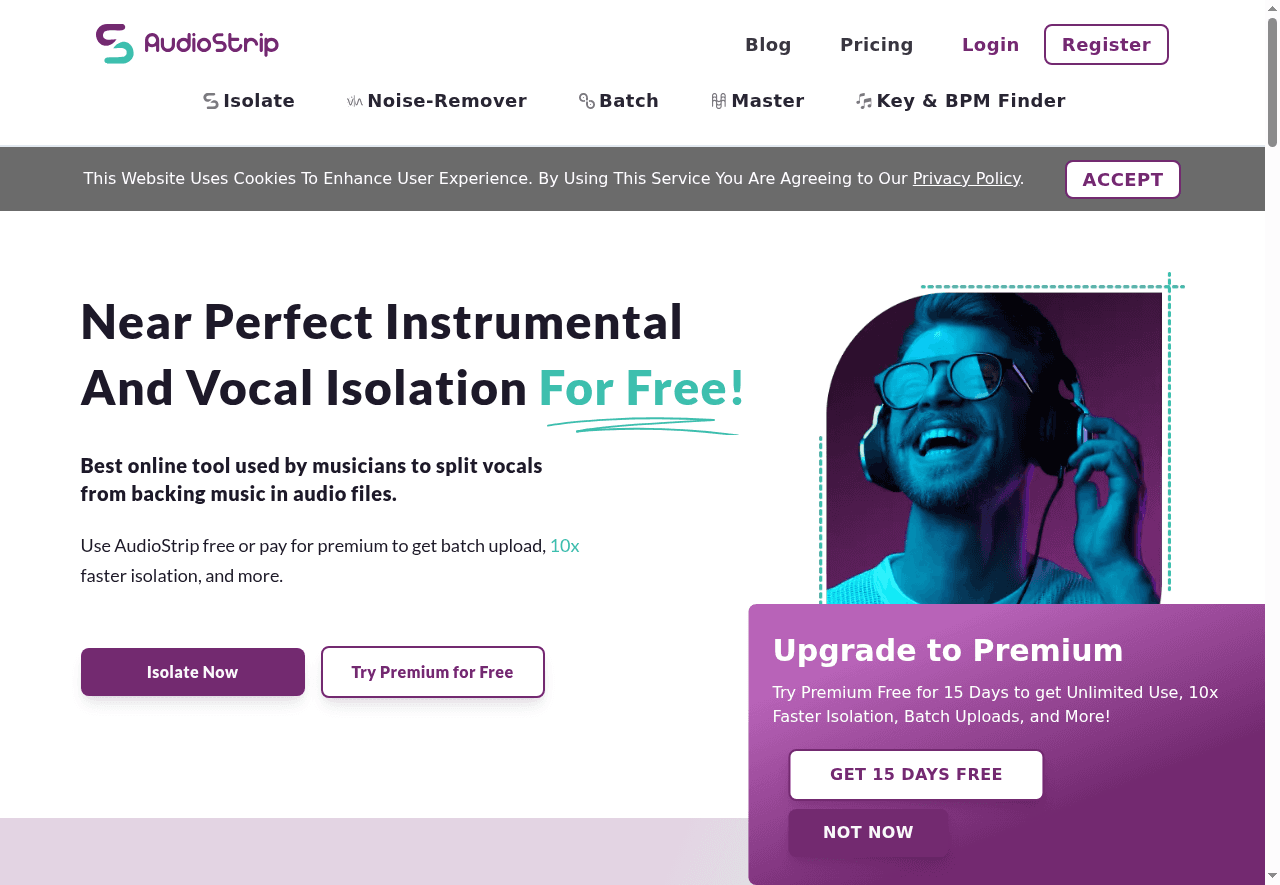Click the Noise-Remover waveform icon

(x=354, y=101)
